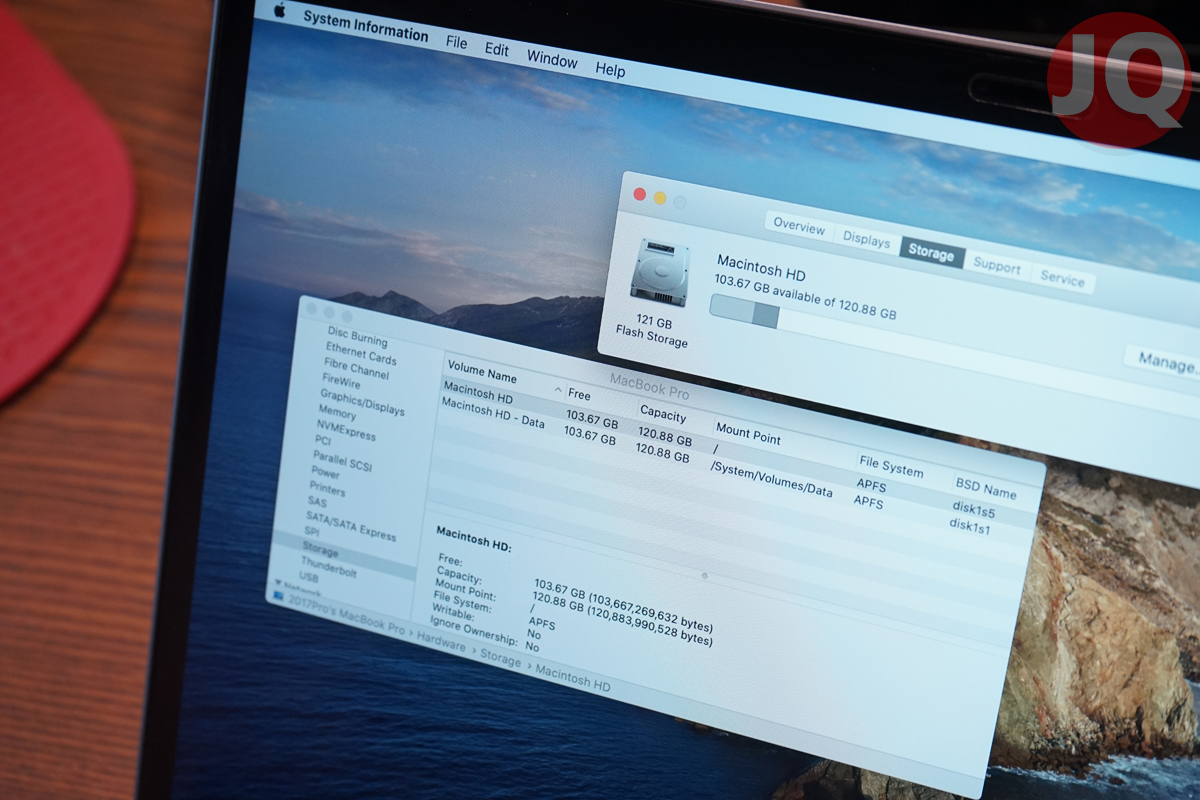Sort by the Free column header
This screenshot has width=1200, height=800.
point(579,394)
